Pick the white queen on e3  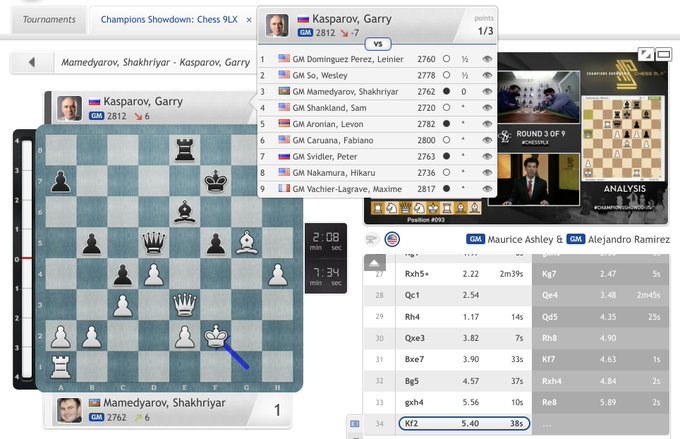coord(185,305)
